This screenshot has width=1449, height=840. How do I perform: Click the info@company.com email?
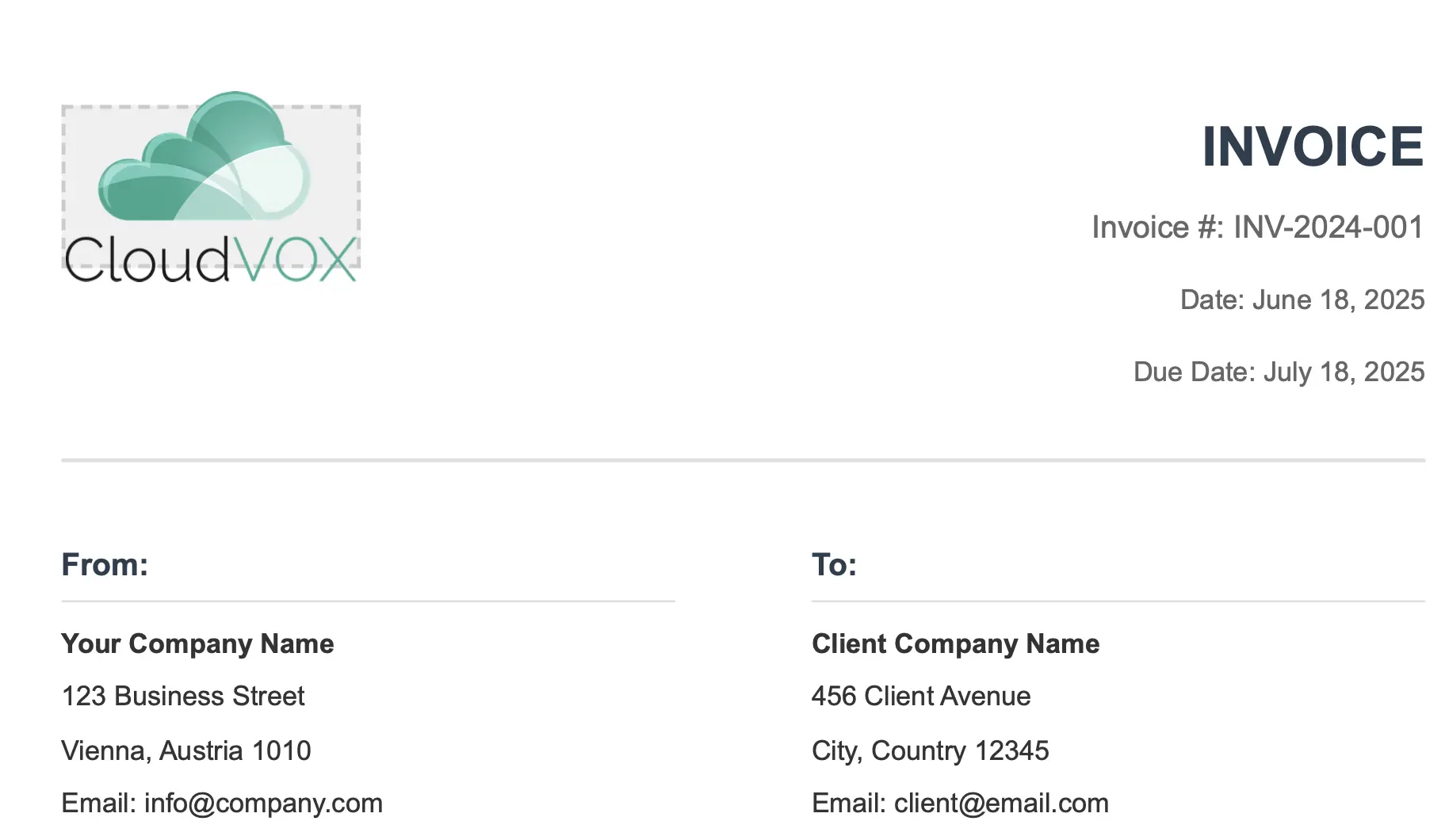[263, 804]
